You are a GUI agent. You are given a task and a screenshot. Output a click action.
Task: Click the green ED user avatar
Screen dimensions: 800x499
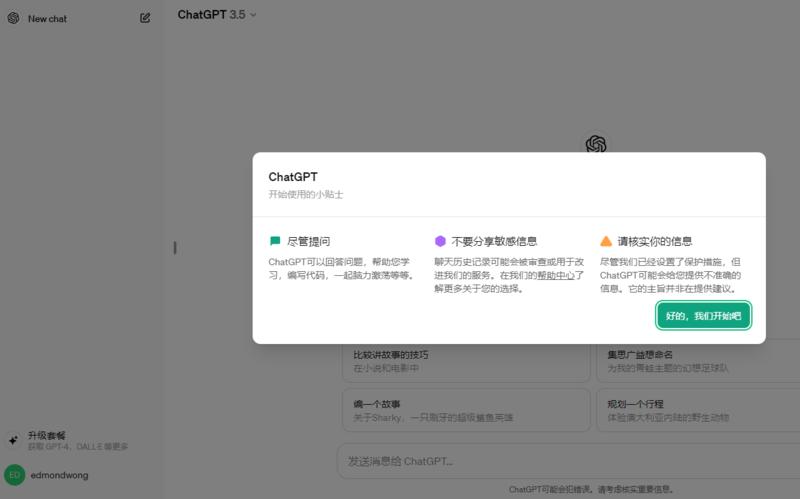coord(14,475)
